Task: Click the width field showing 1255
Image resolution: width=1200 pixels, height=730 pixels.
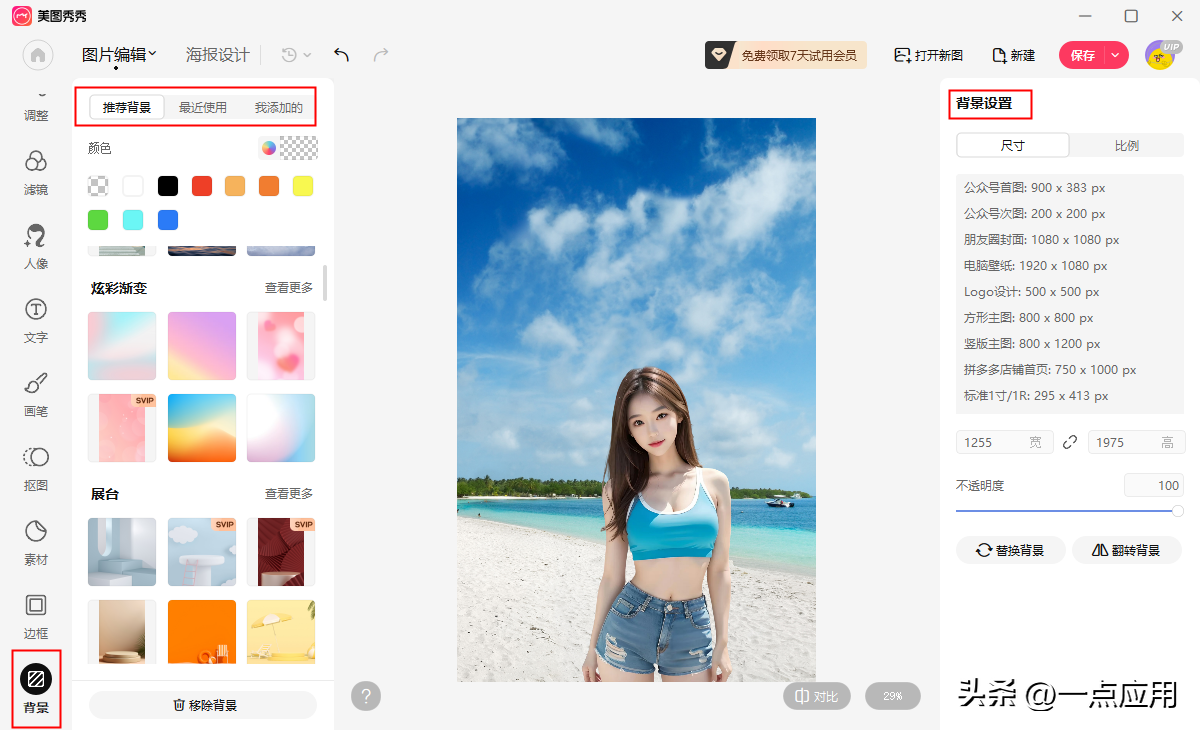Action: click(x=1004, y=442)
